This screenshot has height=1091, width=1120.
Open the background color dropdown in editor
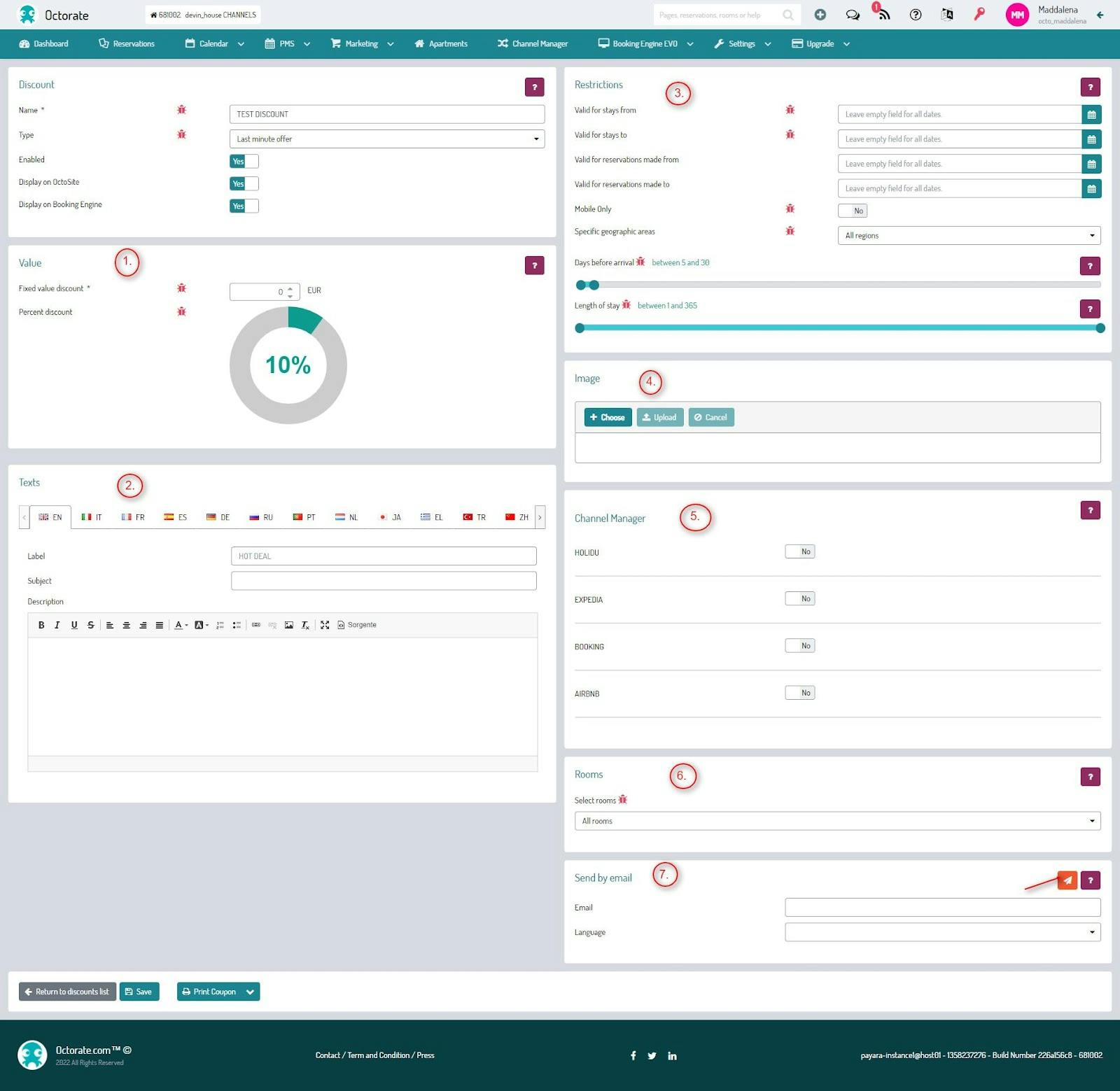coord(202,625)
